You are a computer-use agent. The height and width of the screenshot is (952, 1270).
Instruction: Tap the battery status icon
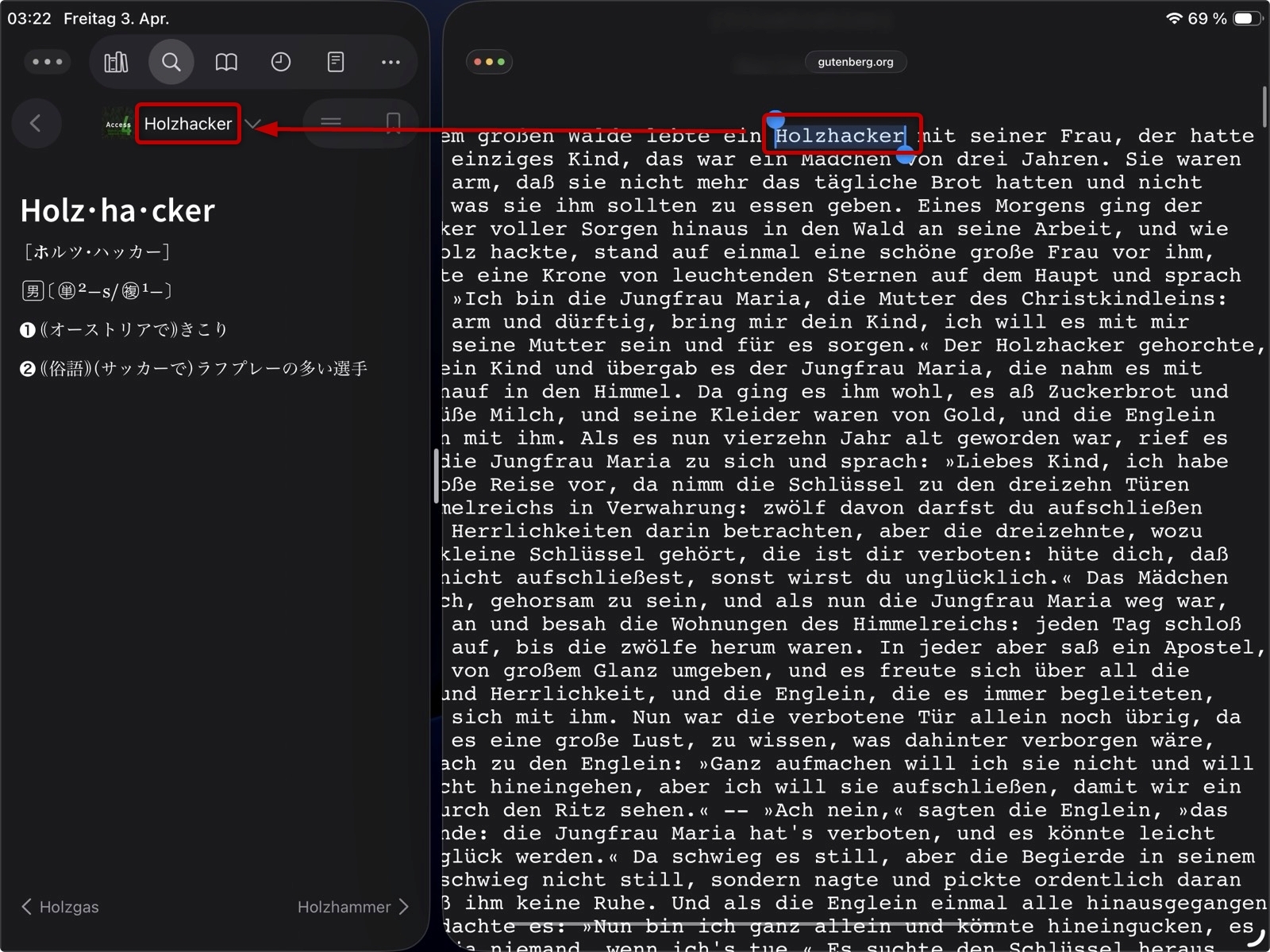1246,18
